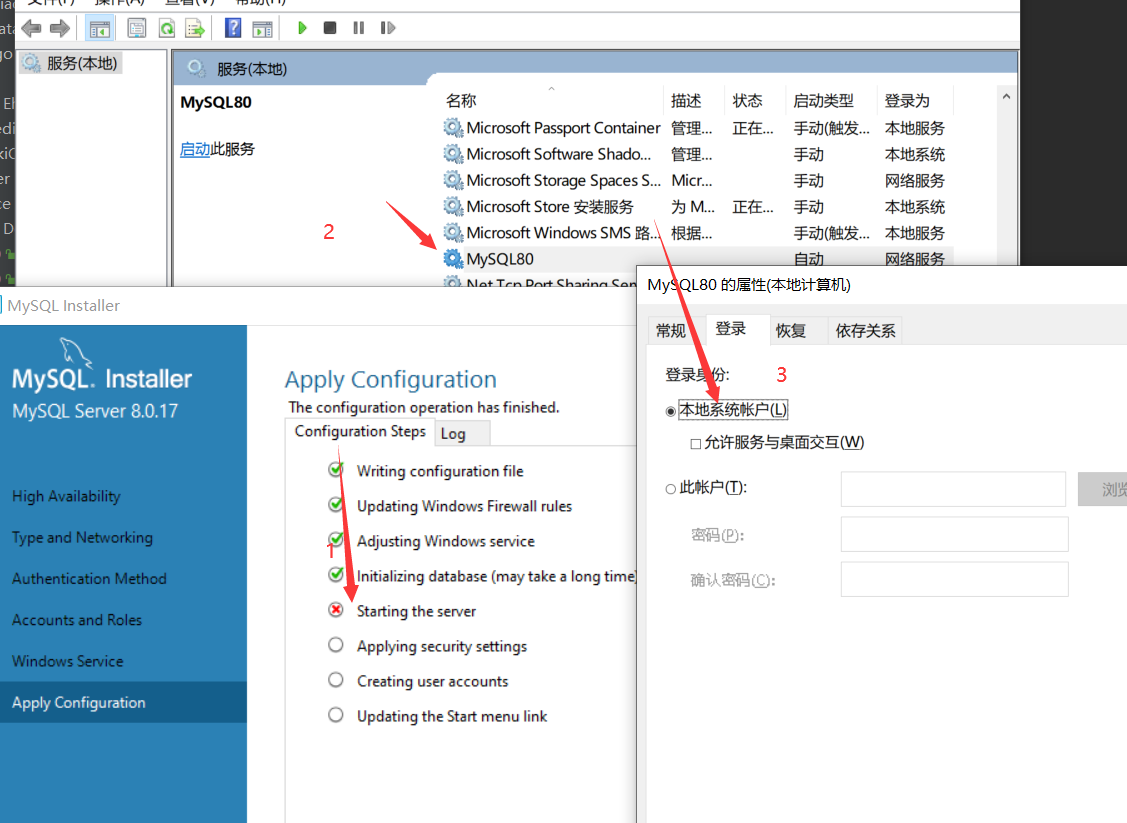
Task: Click the Pause Service icon
Action: 359,28
